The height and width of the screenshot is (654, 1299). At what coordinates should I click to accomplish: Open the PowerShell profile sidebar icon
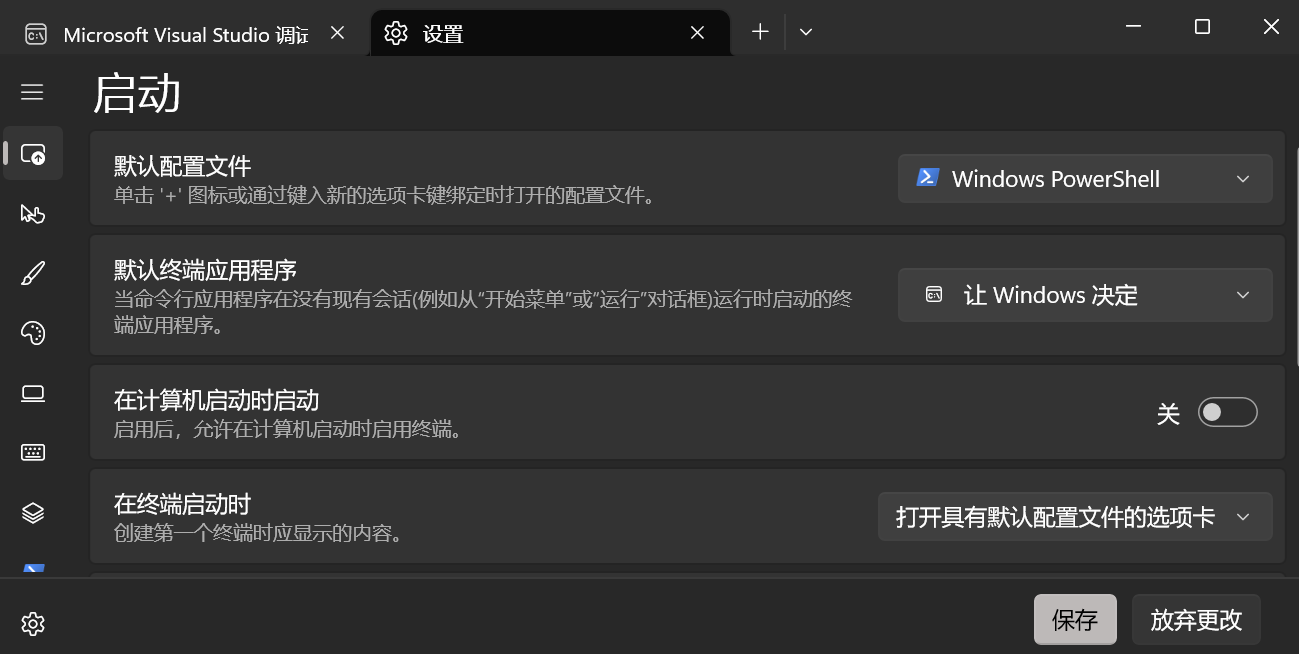[x=33, y=569]
